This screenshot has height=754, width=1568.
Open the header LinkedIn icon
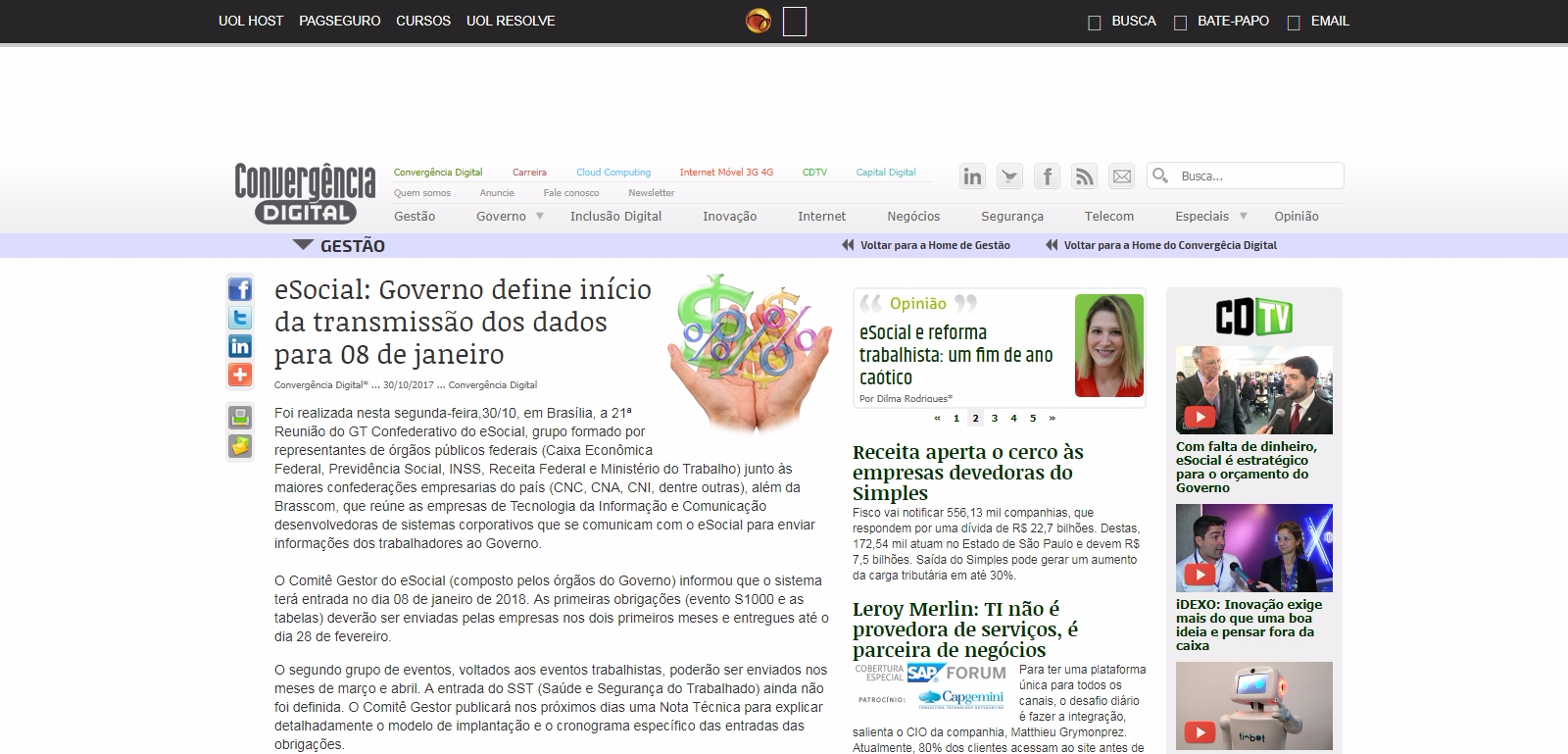point(972,176)
